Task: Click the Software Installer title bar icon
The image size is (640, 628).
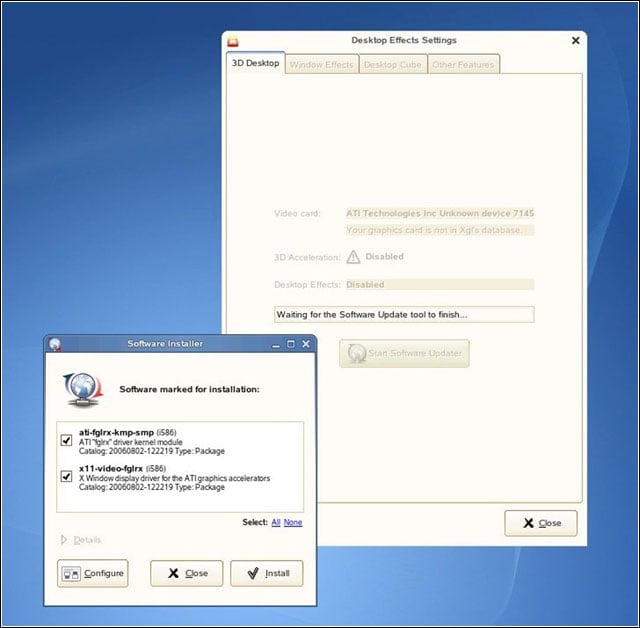Action: 55,344
